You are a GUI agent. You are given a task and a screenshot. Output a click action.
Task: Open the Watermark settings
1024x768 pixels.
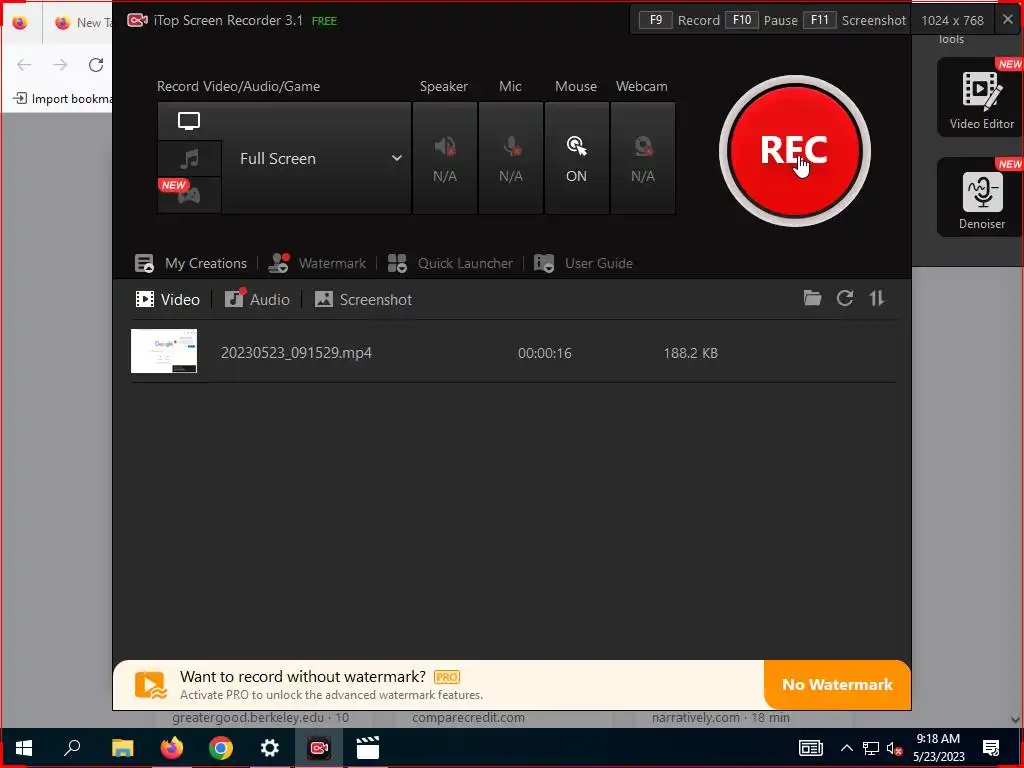click(x=317, y=263)
